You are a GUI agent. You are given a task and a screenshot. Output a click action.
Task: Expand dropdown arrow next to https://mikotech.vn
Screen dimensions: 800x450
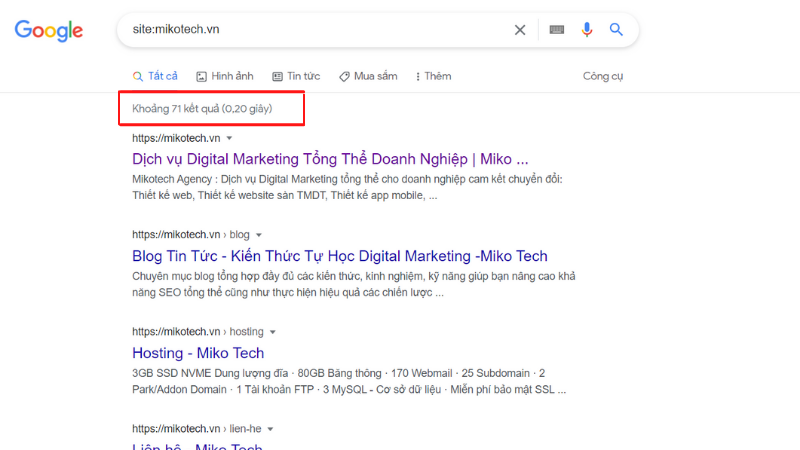tap(229, 138)
